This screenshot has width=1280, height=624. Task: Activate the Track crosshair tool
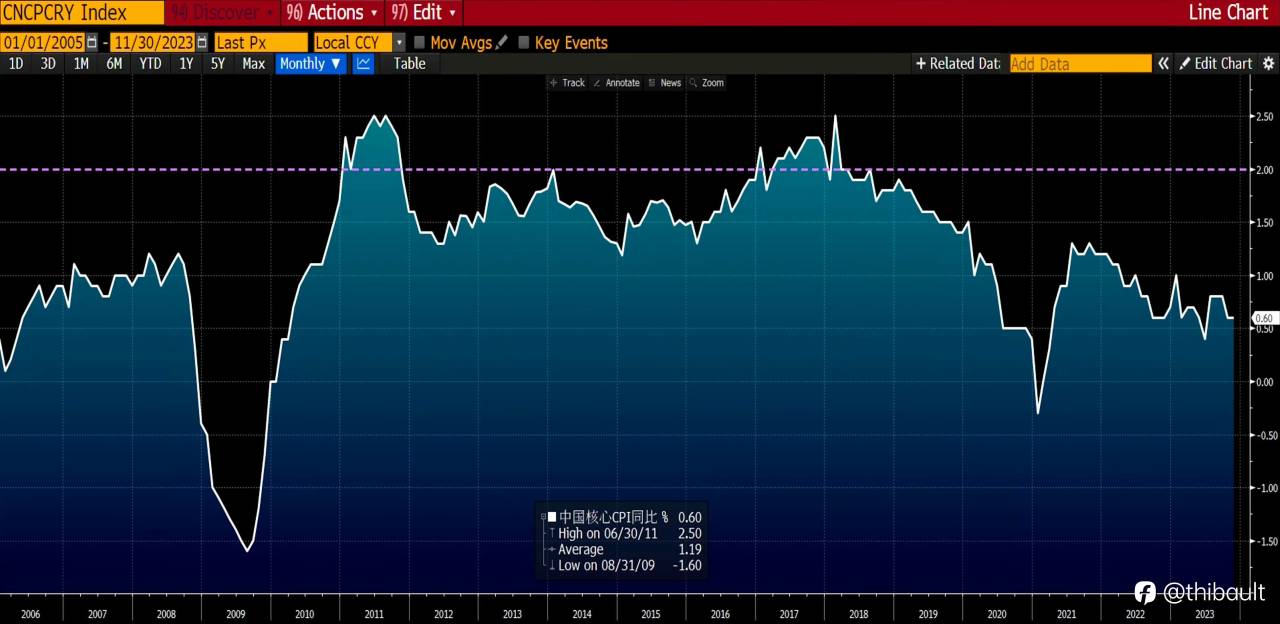coord(567,83)
